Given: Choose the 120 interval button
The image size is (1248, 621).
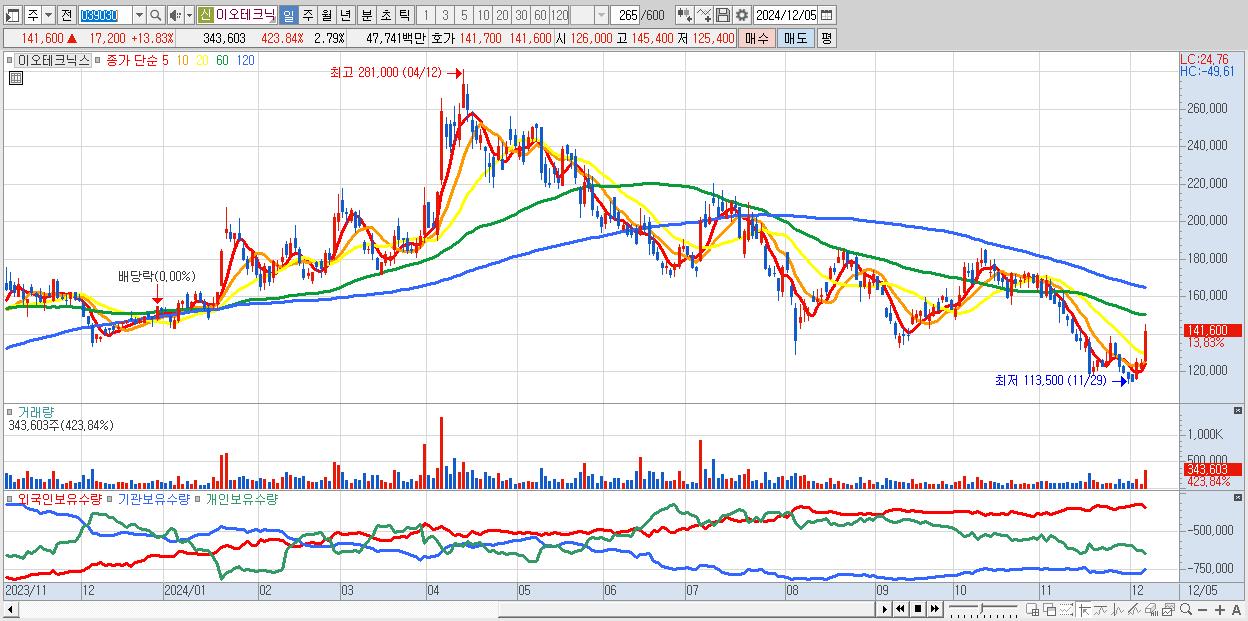Looking at the screenshot, I should 559,15.
